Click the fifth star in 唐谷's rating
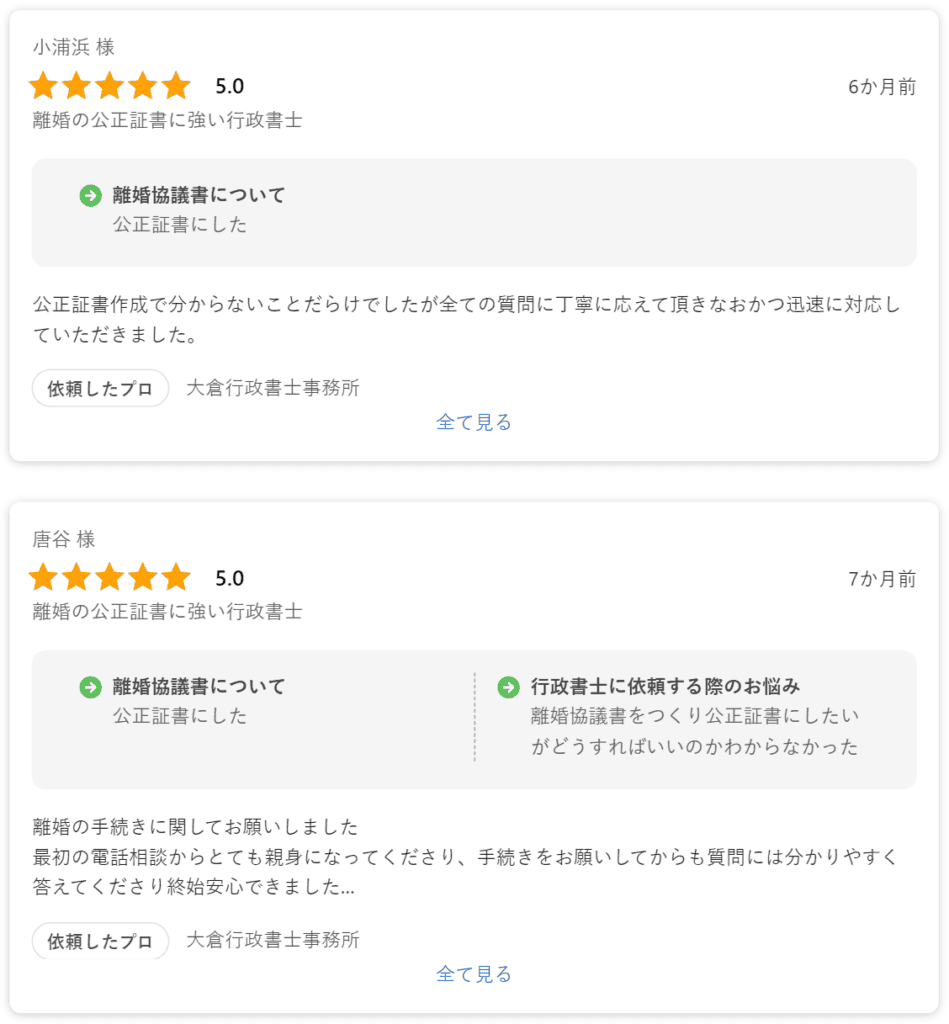The height and width of the screenshot is (1024, 949). [176, 578]
